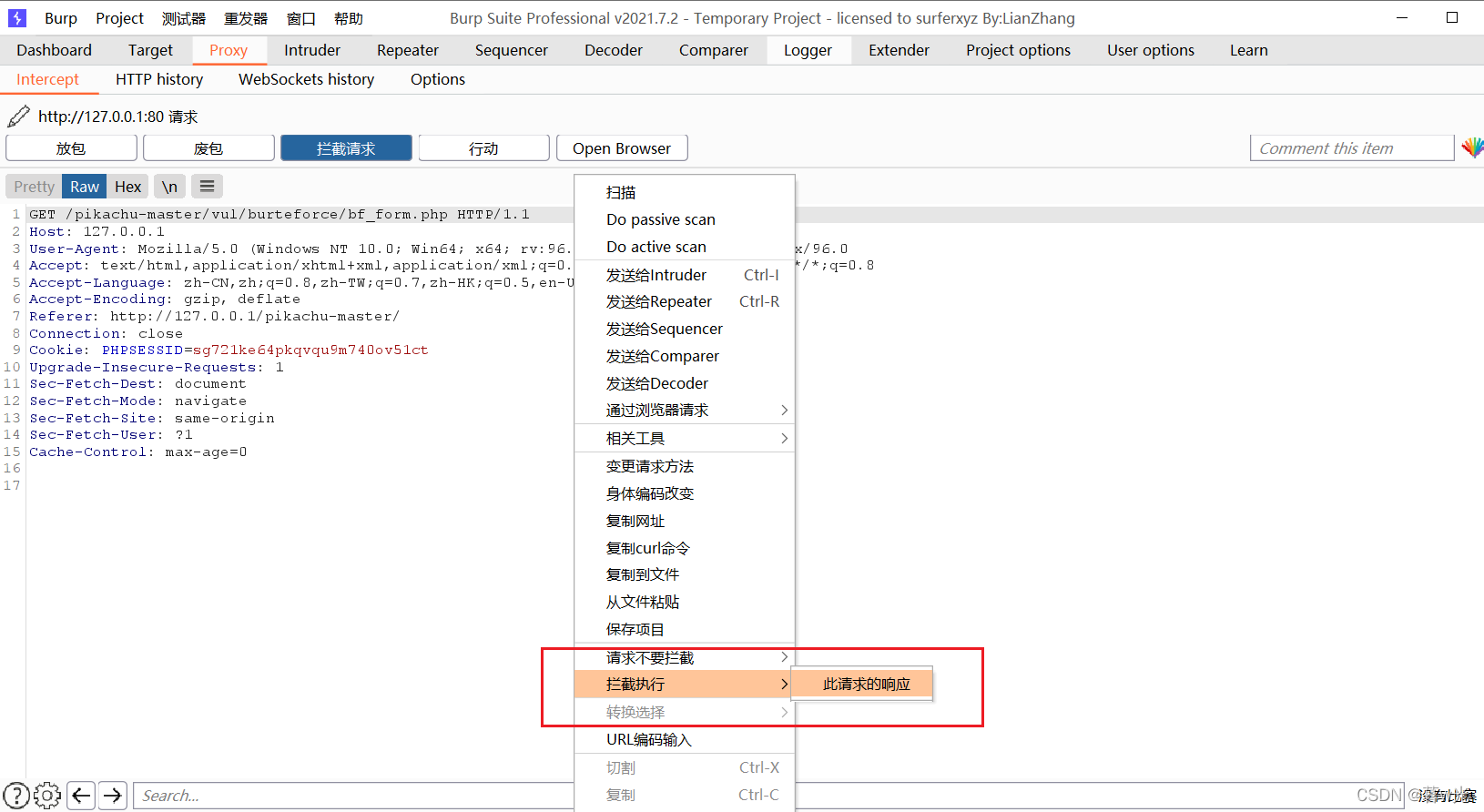
Task: Choose 复制curl命令 menu entry
Action: point(685,548)
